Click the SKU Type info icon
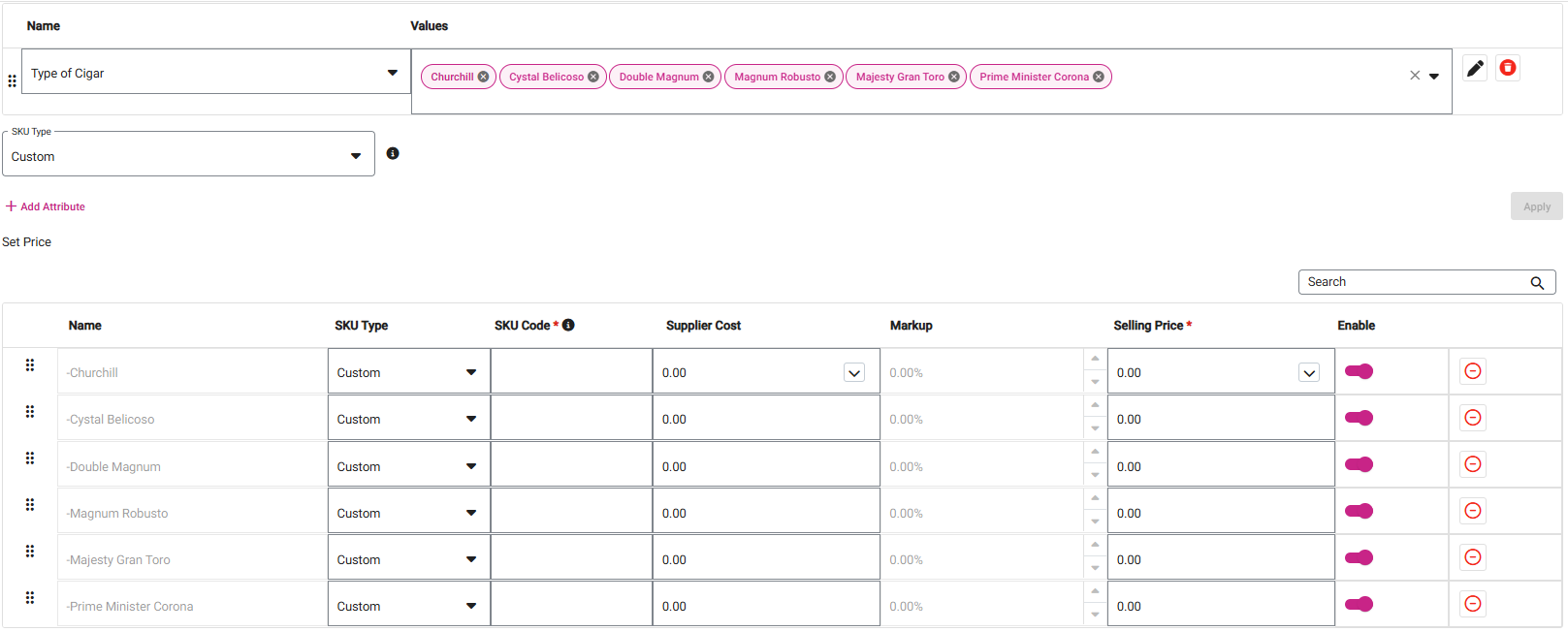 coord(393,153)
